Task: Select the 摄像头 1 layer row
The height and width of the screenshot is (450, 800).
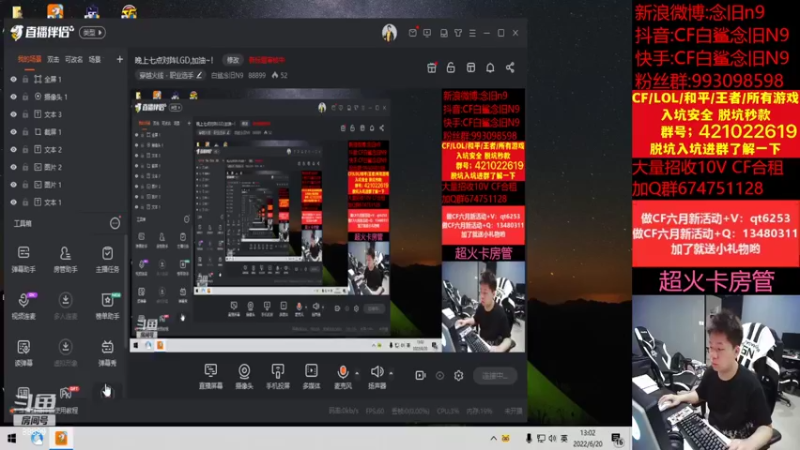Action: pos(64,96)
